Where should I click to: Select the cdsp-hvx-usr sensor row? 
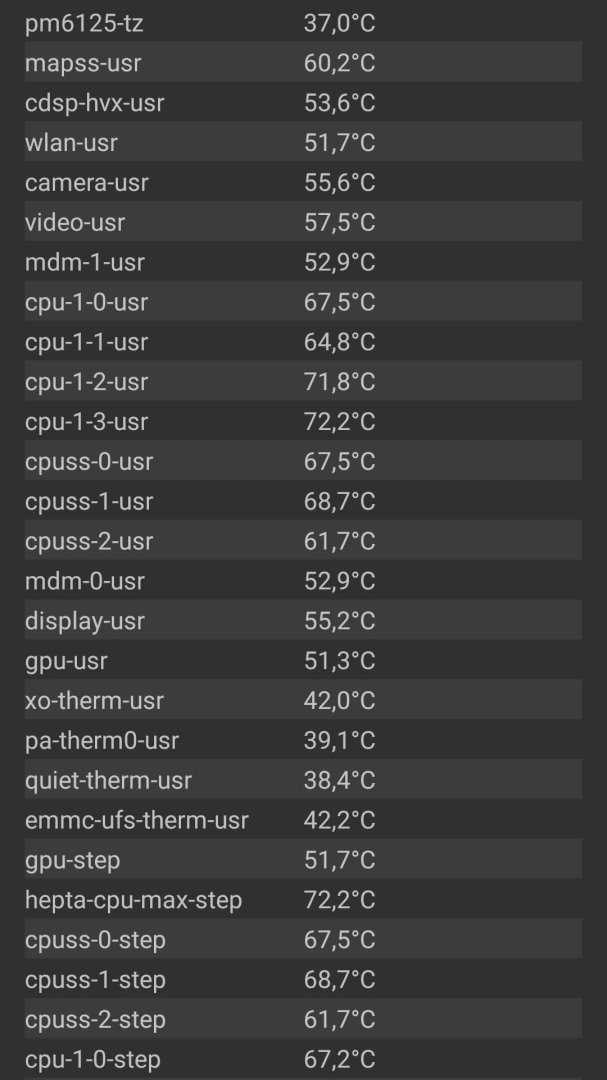tap(303, 103)
